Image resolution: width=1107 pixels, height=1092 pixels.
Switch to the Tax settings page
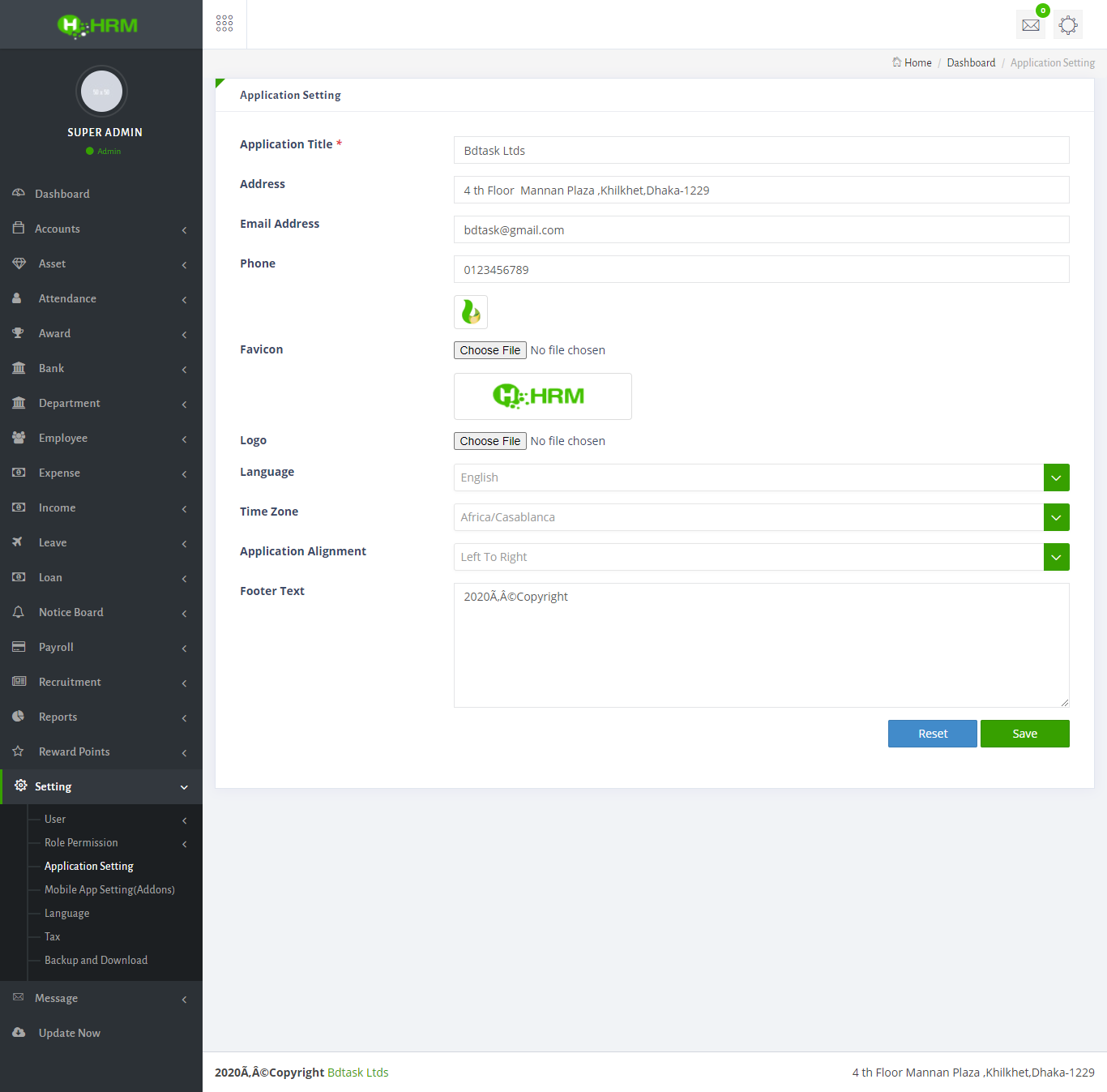(52, 936)
